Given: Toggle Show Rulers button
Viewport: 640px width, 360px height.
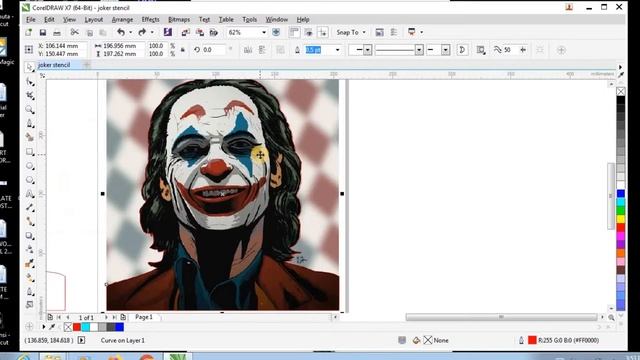Looking at the screenshot, I should (x=294, y=32).
